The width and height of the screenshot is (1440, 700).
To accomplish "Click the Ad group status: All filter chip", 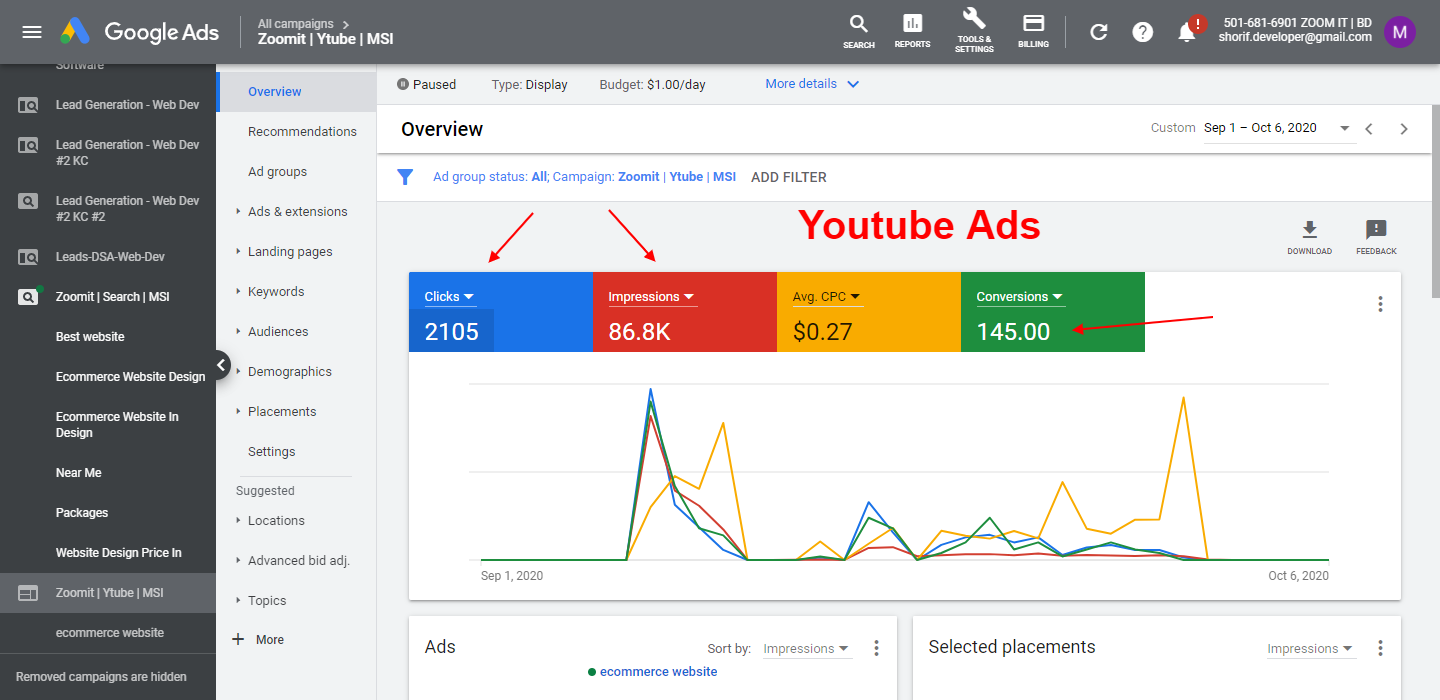I will coord(490,177).
